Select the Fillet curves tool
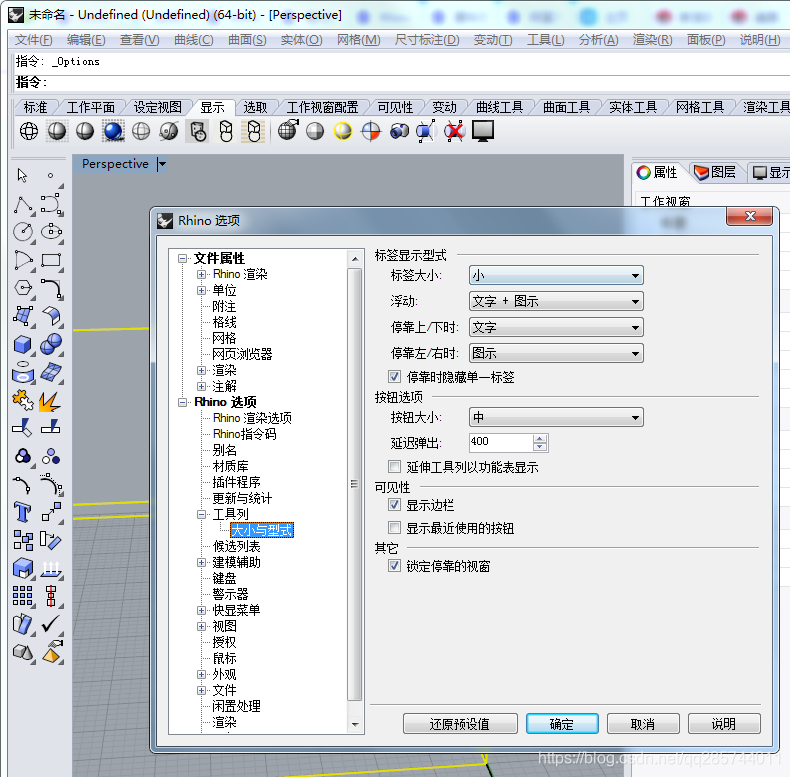 pyautogui.click(x=51, y=288)
